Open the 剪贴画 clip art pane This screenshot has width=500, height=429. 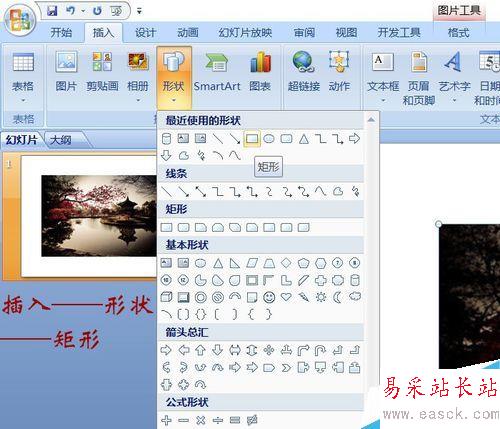coord(102,72)
